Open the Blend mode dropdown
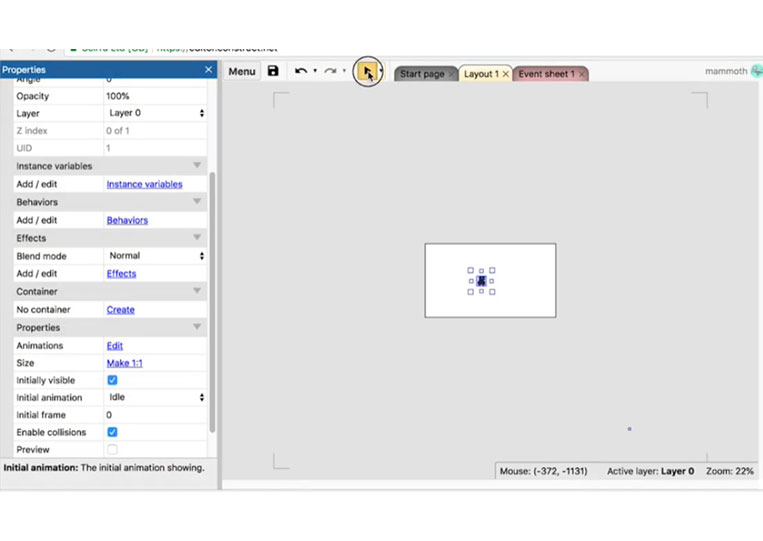The width and height of the screenshot is (763, 541). tap(156, 256)
